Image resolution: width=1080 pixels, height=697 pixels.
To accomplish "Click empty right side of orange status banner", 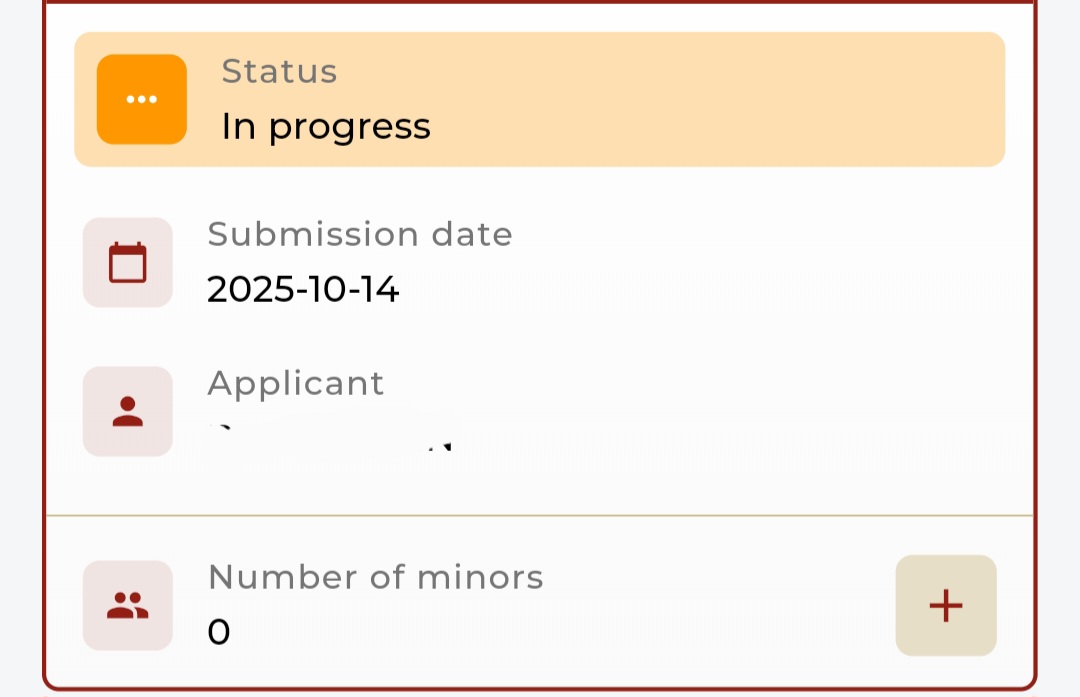I will pyautogui.click(x=750, y=99).
